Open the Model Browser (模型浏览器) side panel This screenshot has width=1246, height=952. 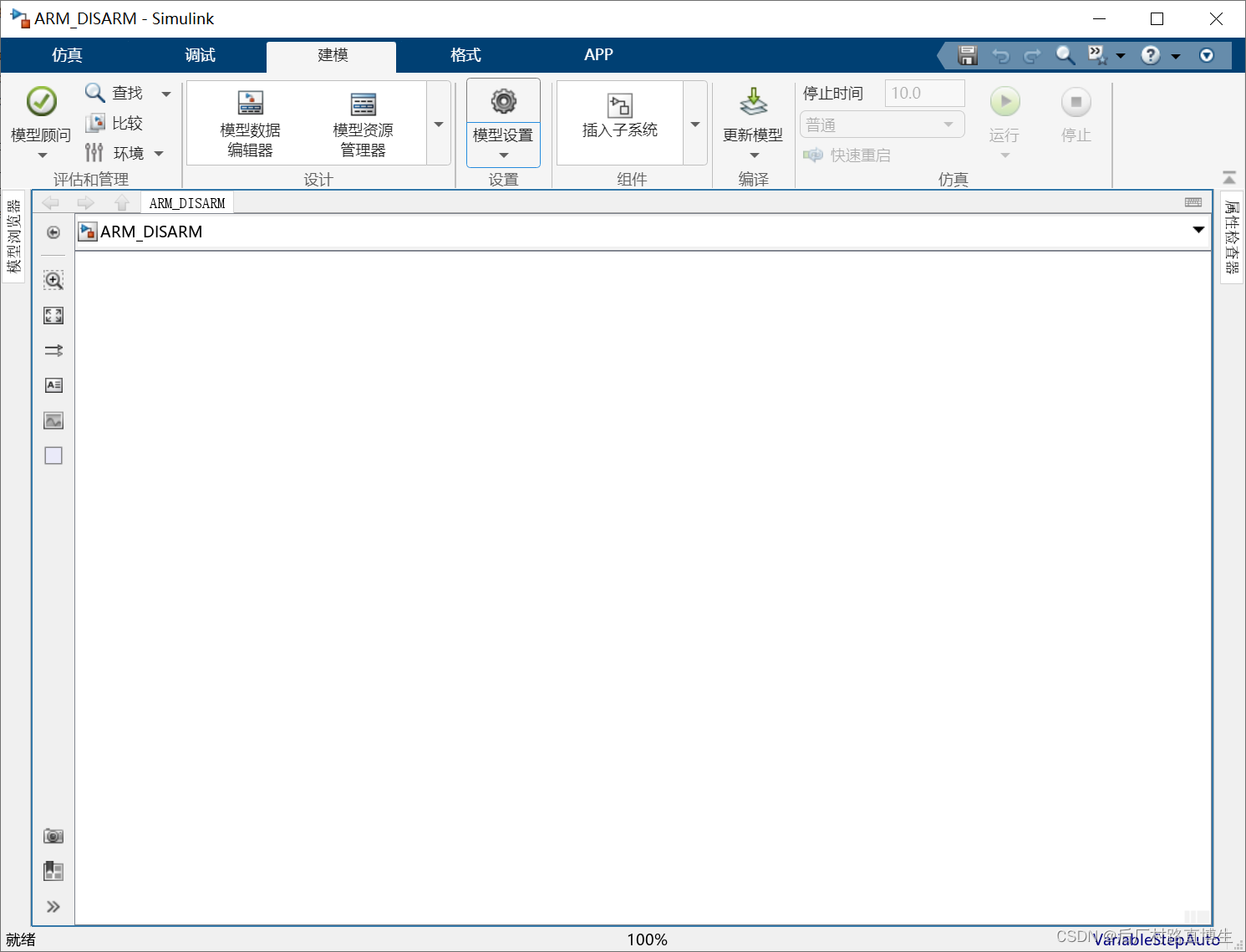coord(13,237)
